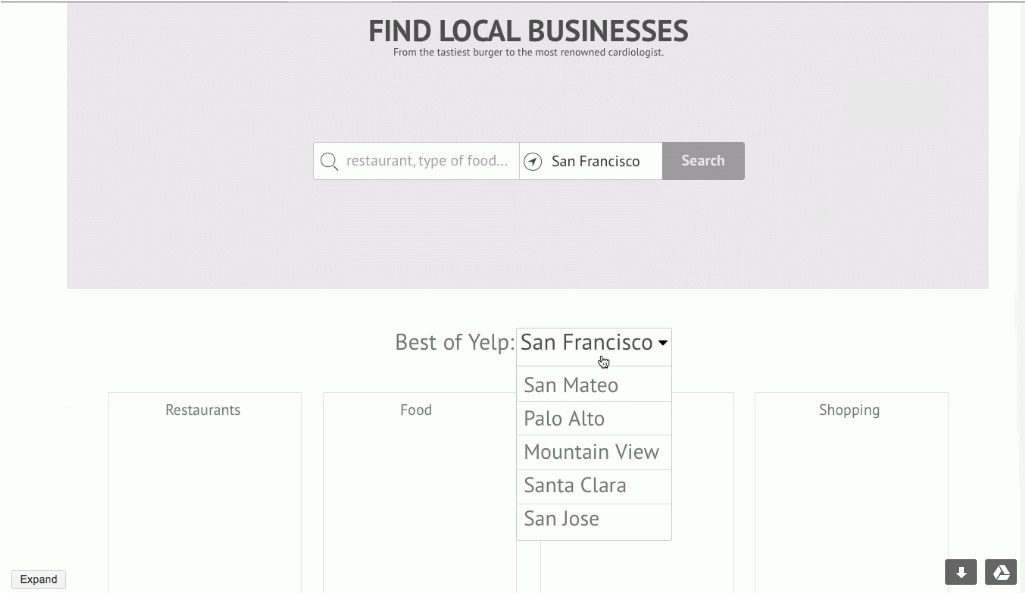1025x595 pixels.
Task: Click the Find Local Businesses heading
Action: 528,31
